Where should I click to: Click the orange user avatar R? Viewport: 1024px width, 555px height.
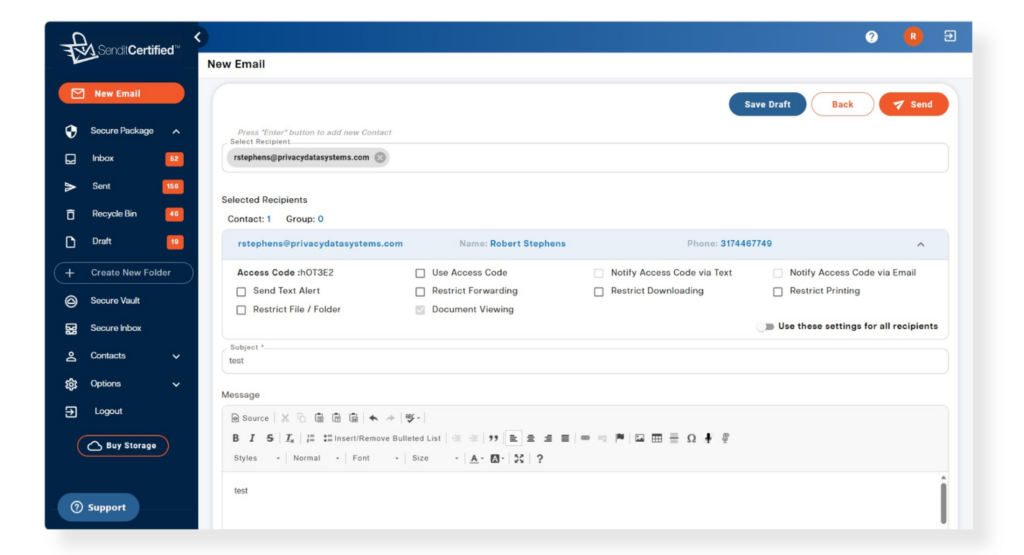click(913, 37)
